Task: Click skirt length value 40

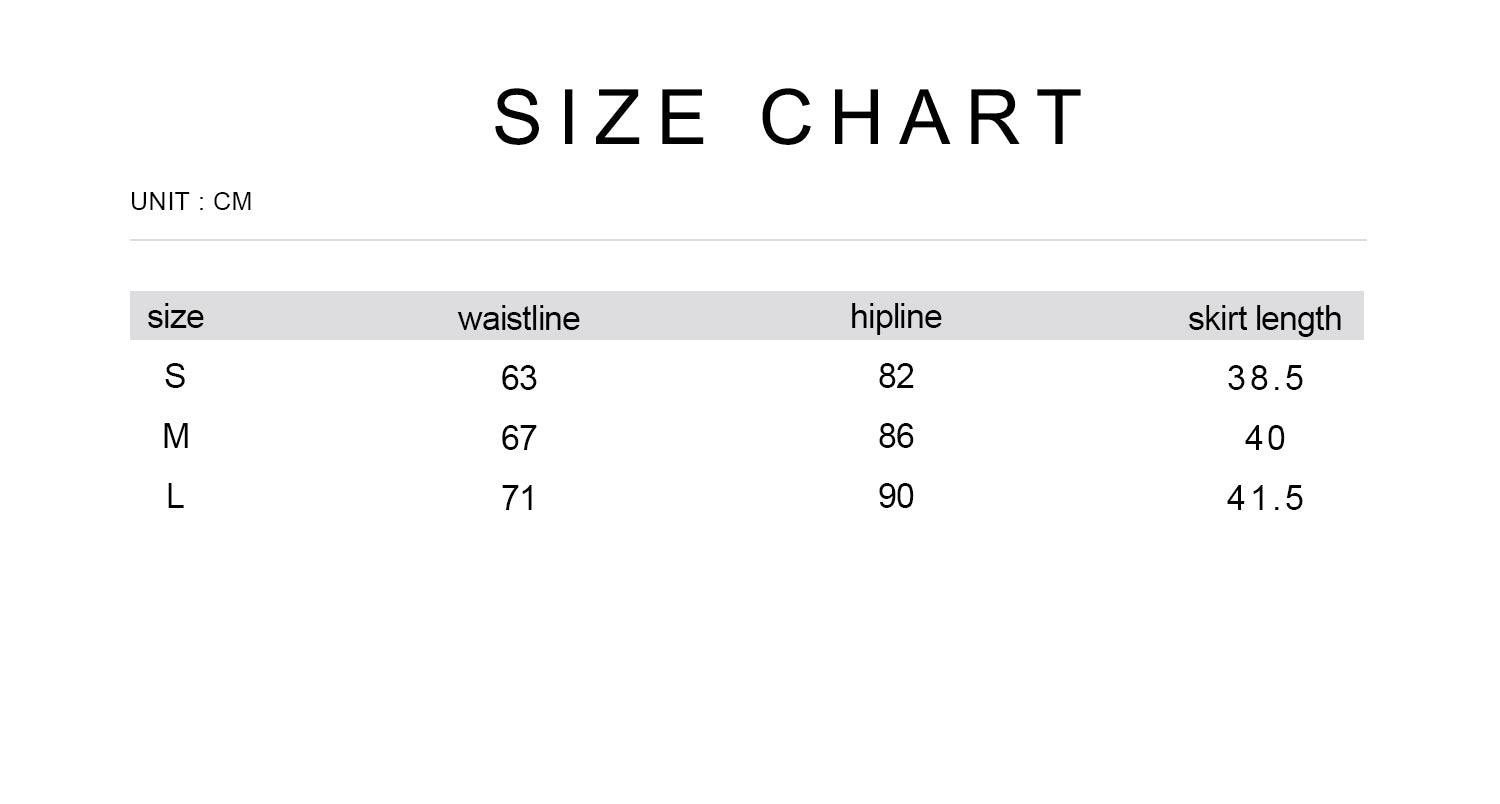Action: pyautogui.click(x=1265, y=439)
